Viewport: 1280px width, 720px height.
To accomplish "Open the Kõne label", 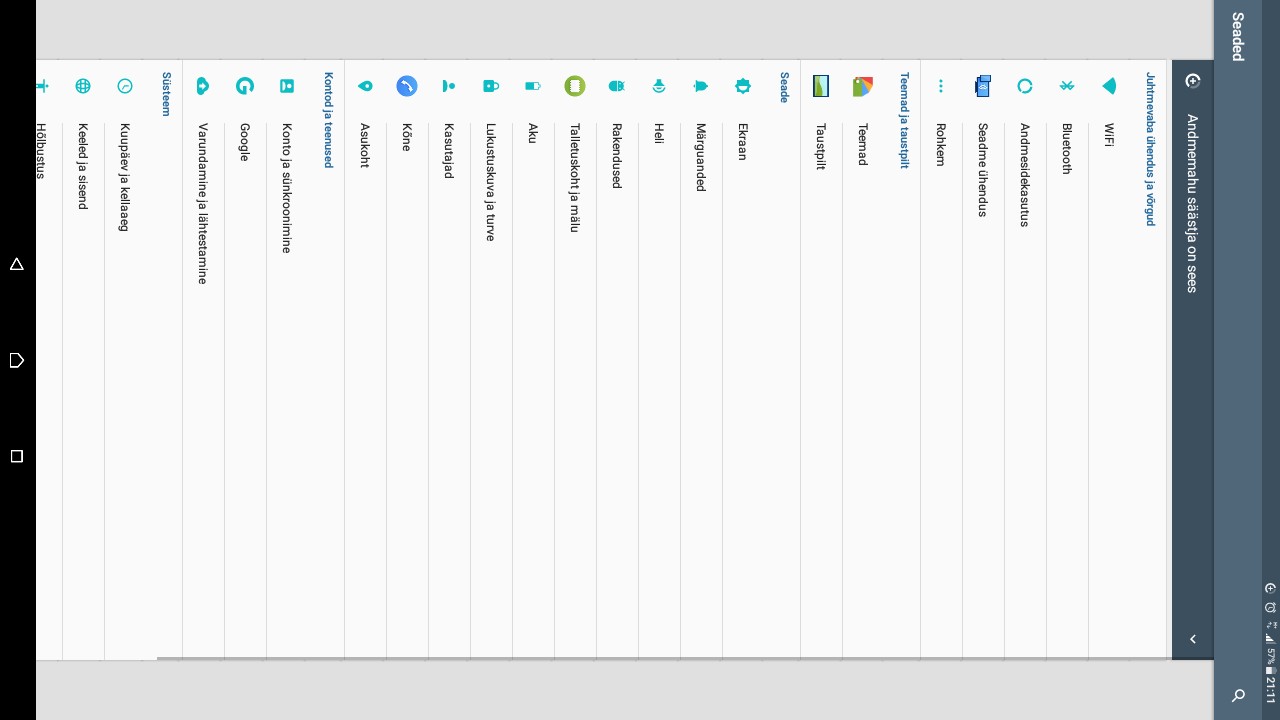I will (407, 137).
